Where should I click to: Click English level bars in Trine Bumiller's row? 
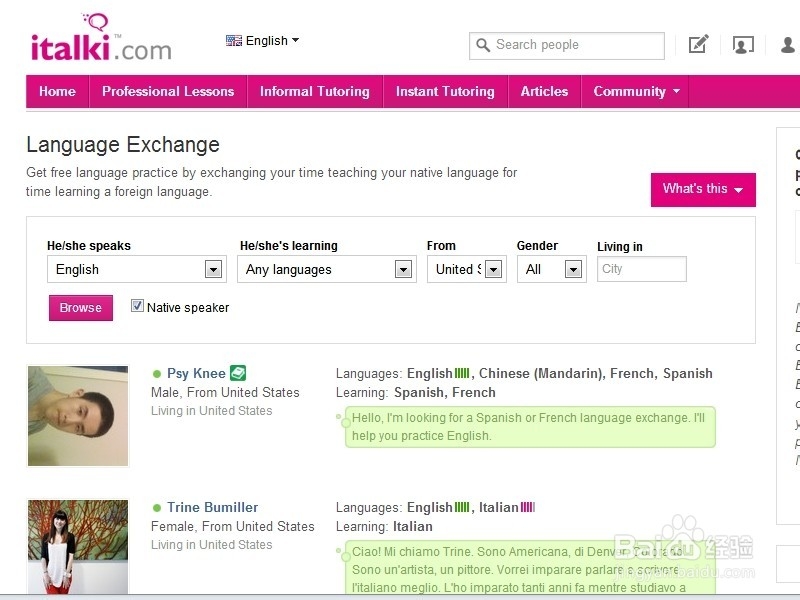[x=462, y=507]
